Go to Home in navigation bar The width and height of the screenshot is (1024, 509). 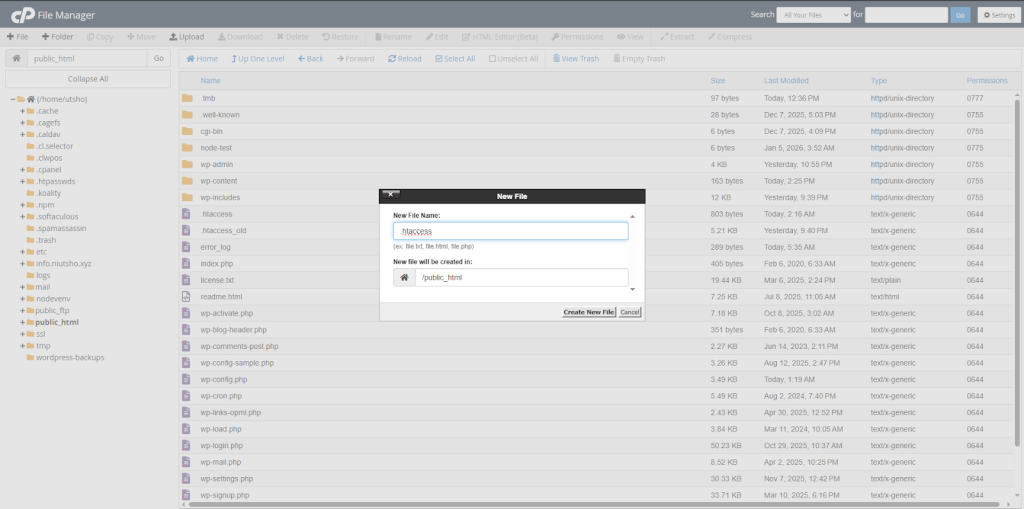coord(202,59)
